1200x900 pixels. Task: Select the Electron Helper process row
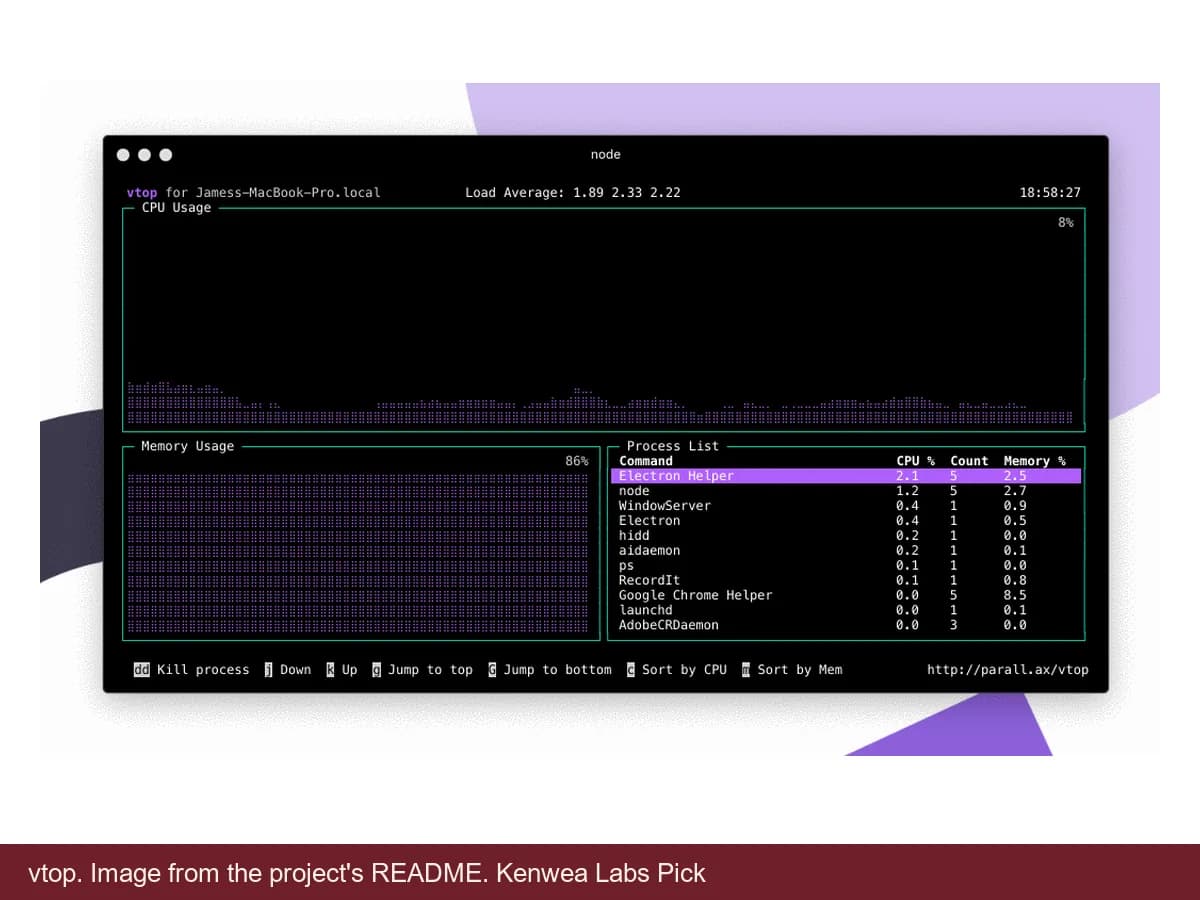click(x=846, y=476)
